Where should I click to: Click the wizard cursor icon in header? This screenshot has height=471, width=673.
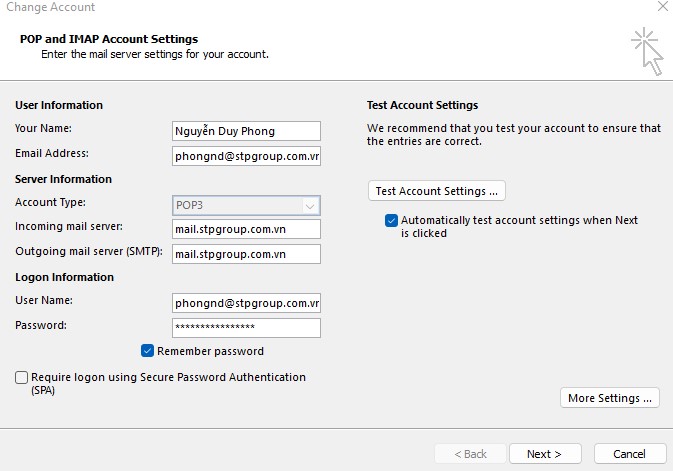tap(645, 50)
